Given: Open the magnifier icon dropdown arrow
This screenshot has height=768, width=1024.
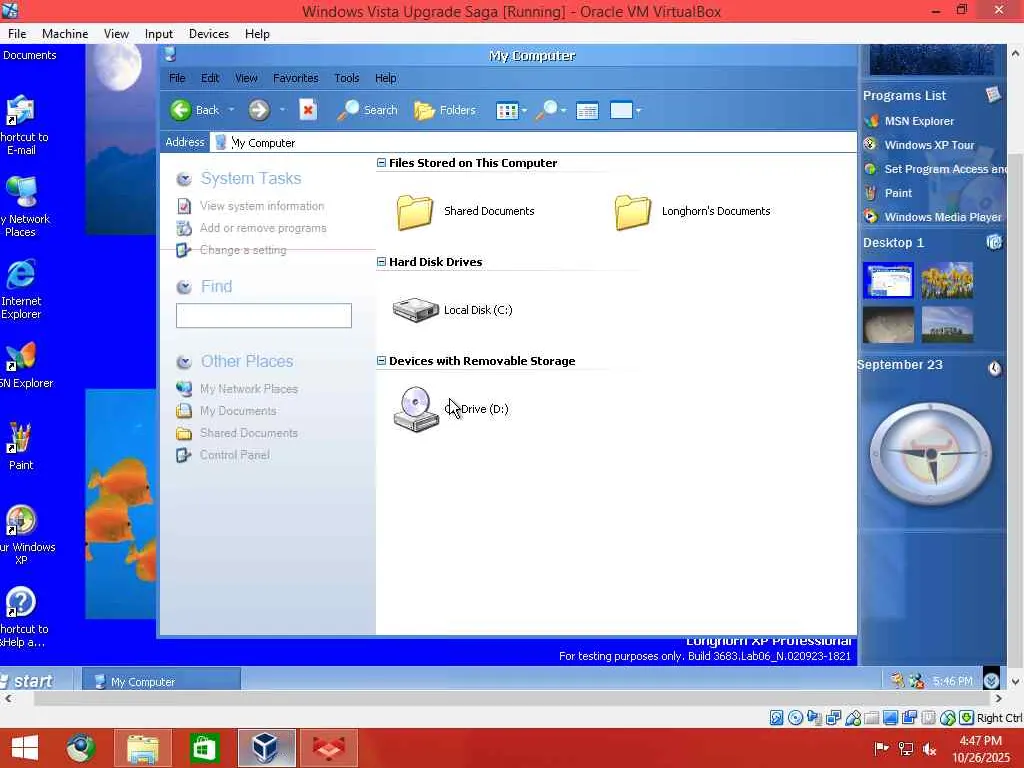Looking at the screenshot, I should 563,110.
